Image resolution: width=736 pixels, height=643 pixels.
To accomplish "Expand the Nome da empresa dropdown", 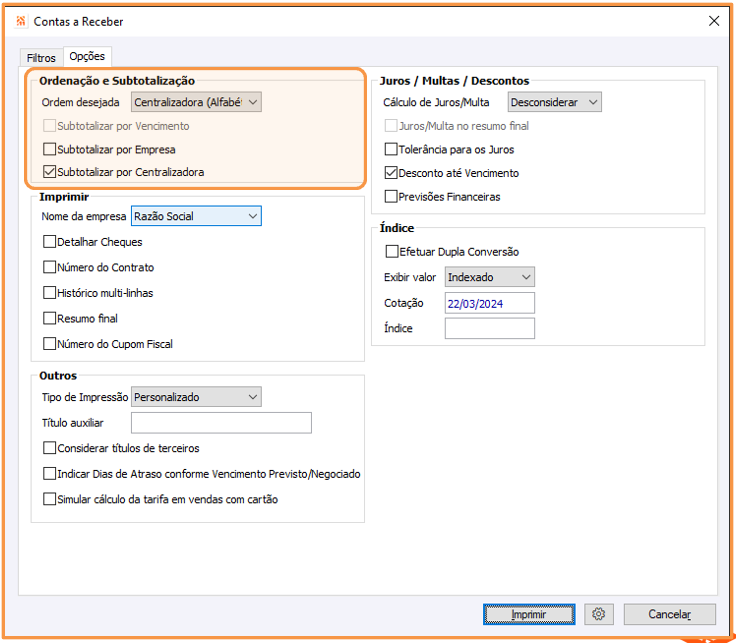I will 196,216.
